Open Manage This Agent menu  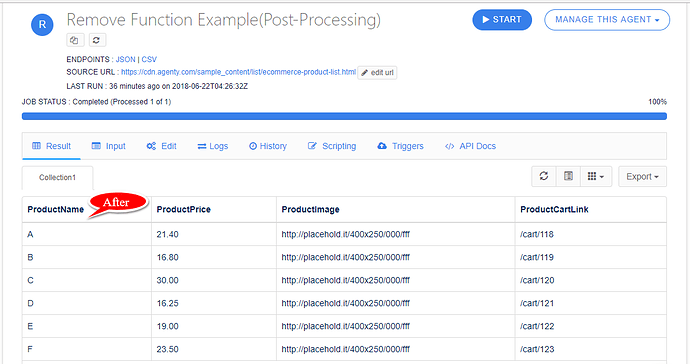[x=607, y=20]
